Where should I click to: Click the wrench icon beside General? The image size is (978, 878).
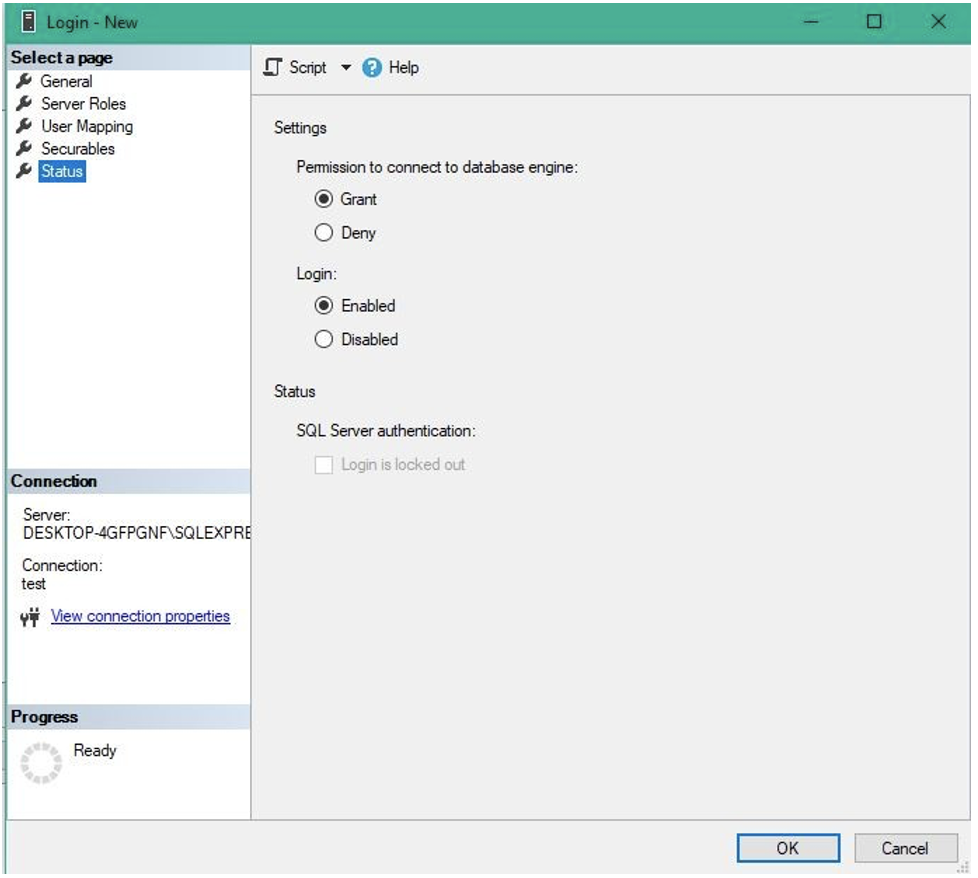[25, 81]
